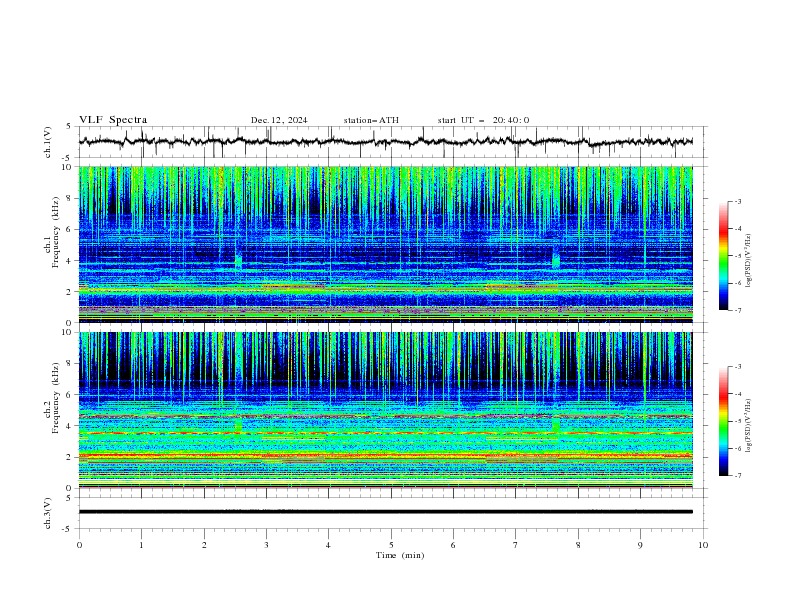Select the date "Dec. 12, 2024"

(x=279, y=120)
